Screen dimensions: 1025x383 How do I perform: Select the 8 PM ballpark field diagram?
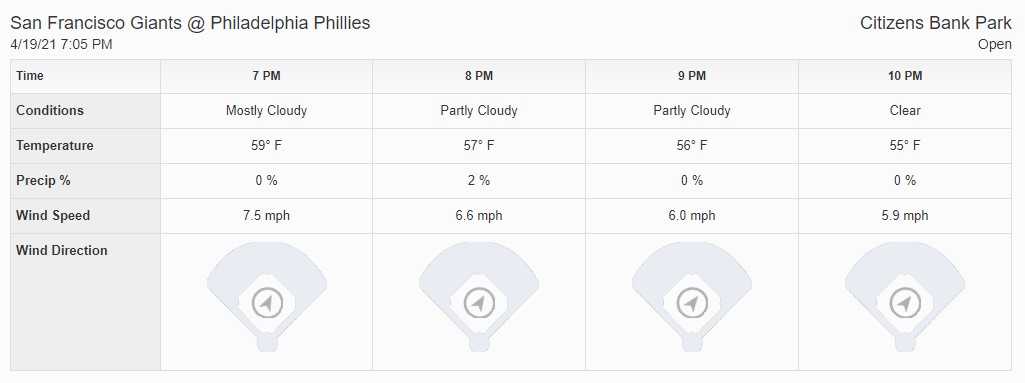(x=479, y=297)
